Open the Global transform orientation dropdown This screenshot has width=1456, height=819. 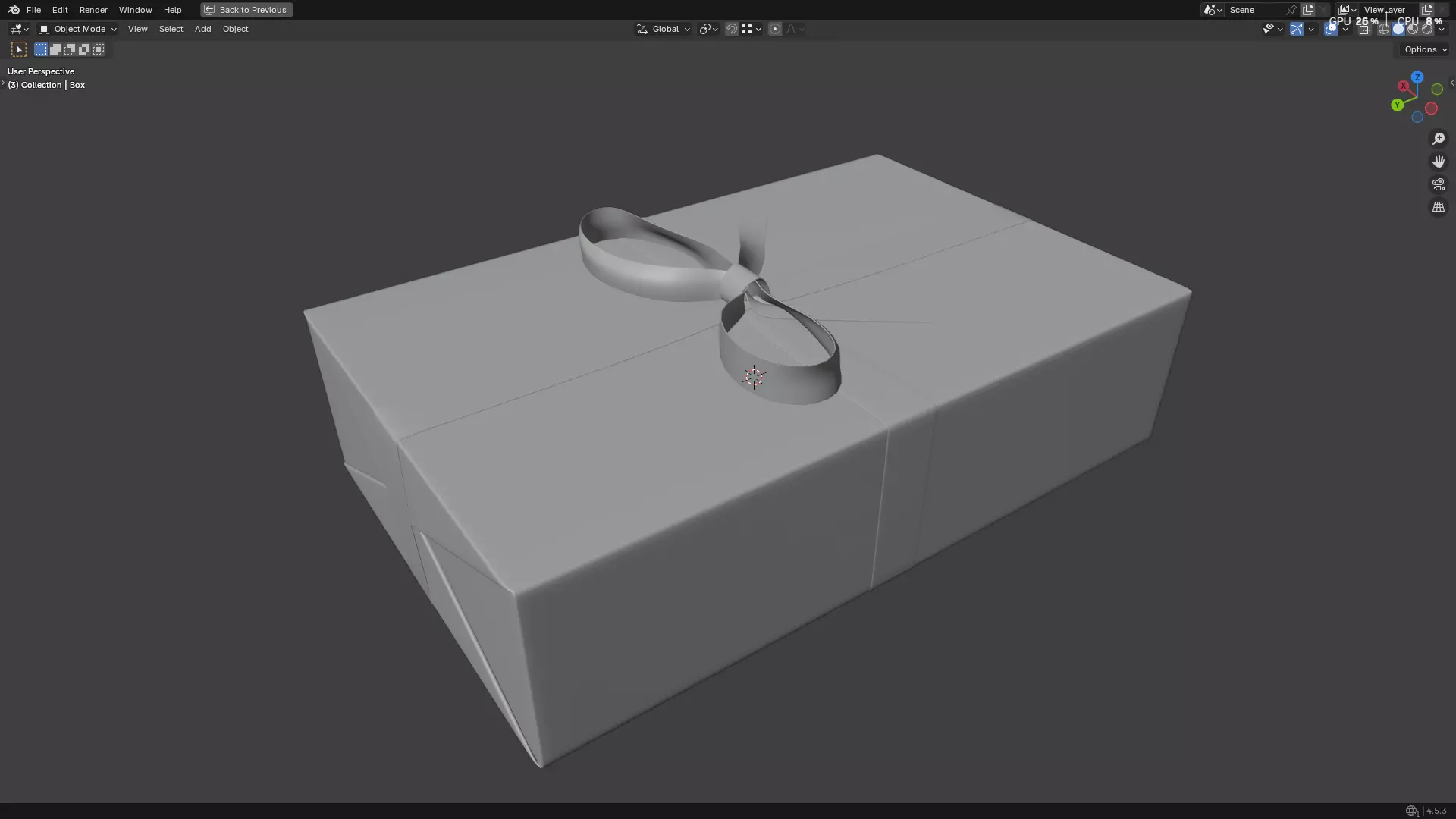[664, 29]
